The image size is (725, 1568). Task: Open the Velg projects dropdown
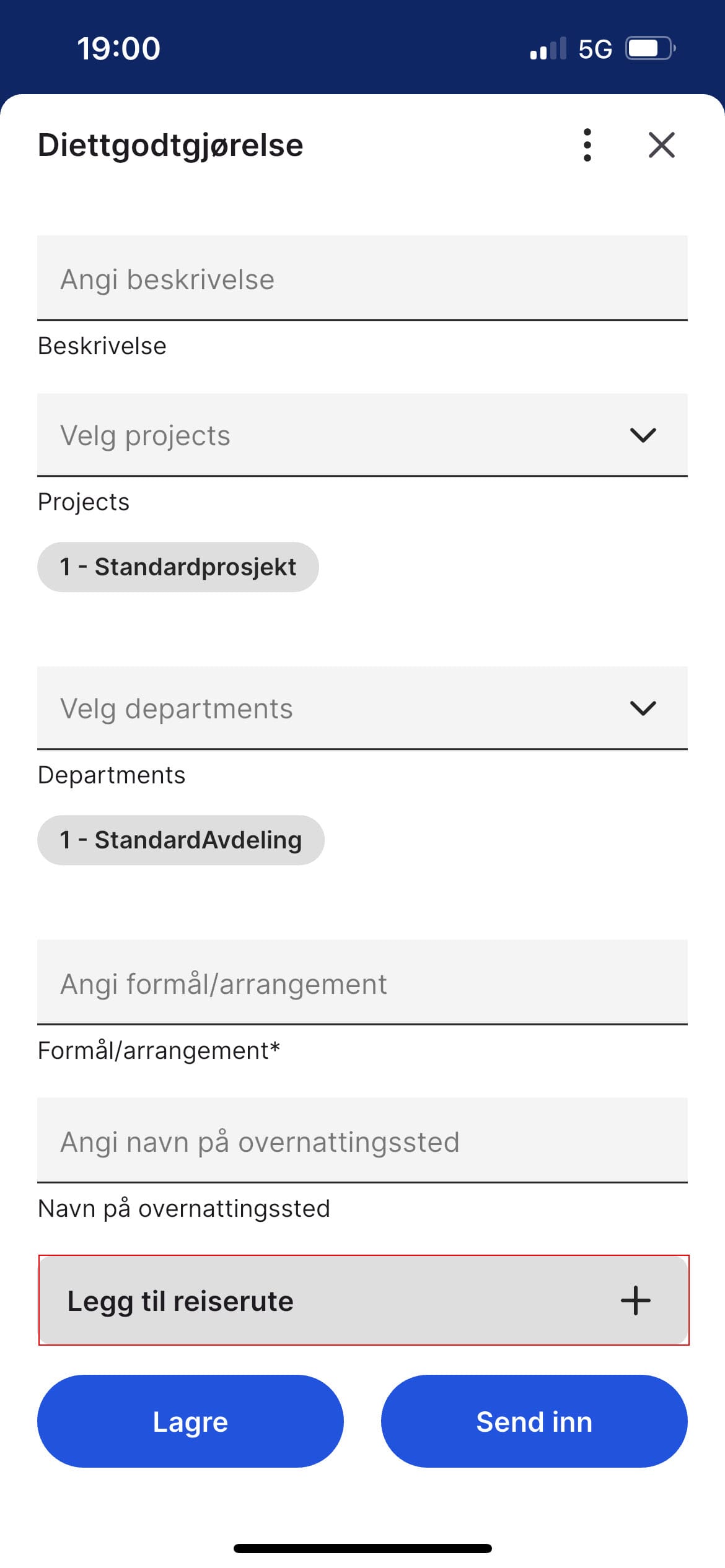(310, 435)
